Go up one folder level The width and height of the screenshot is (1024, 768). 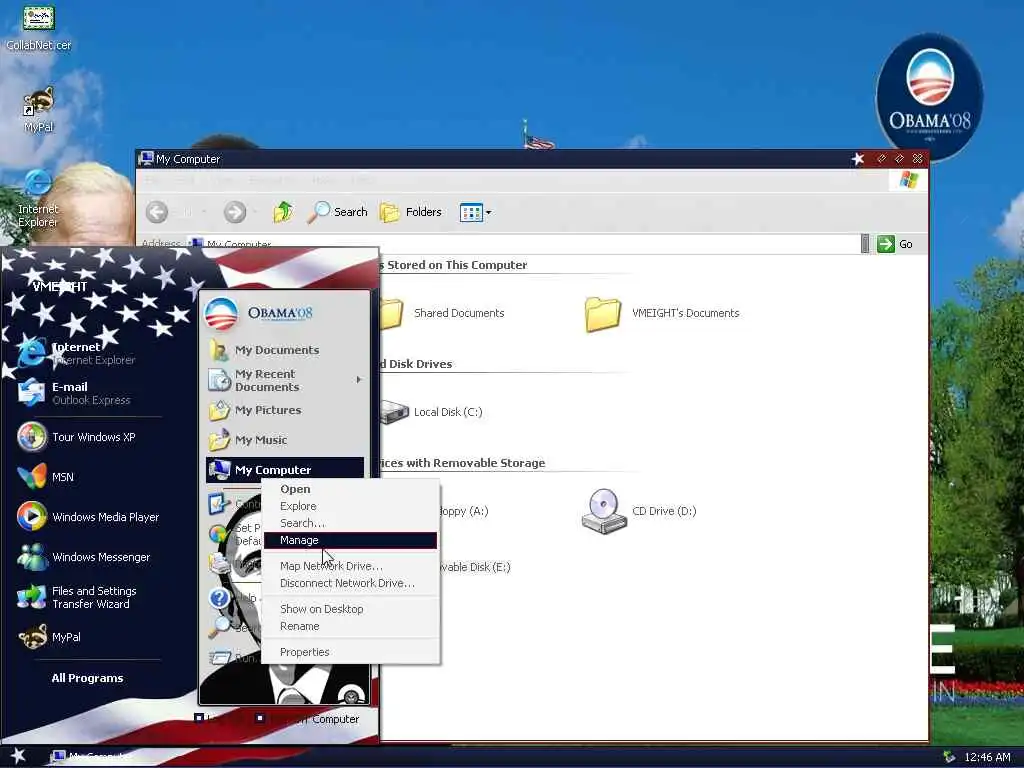(283, 212)
